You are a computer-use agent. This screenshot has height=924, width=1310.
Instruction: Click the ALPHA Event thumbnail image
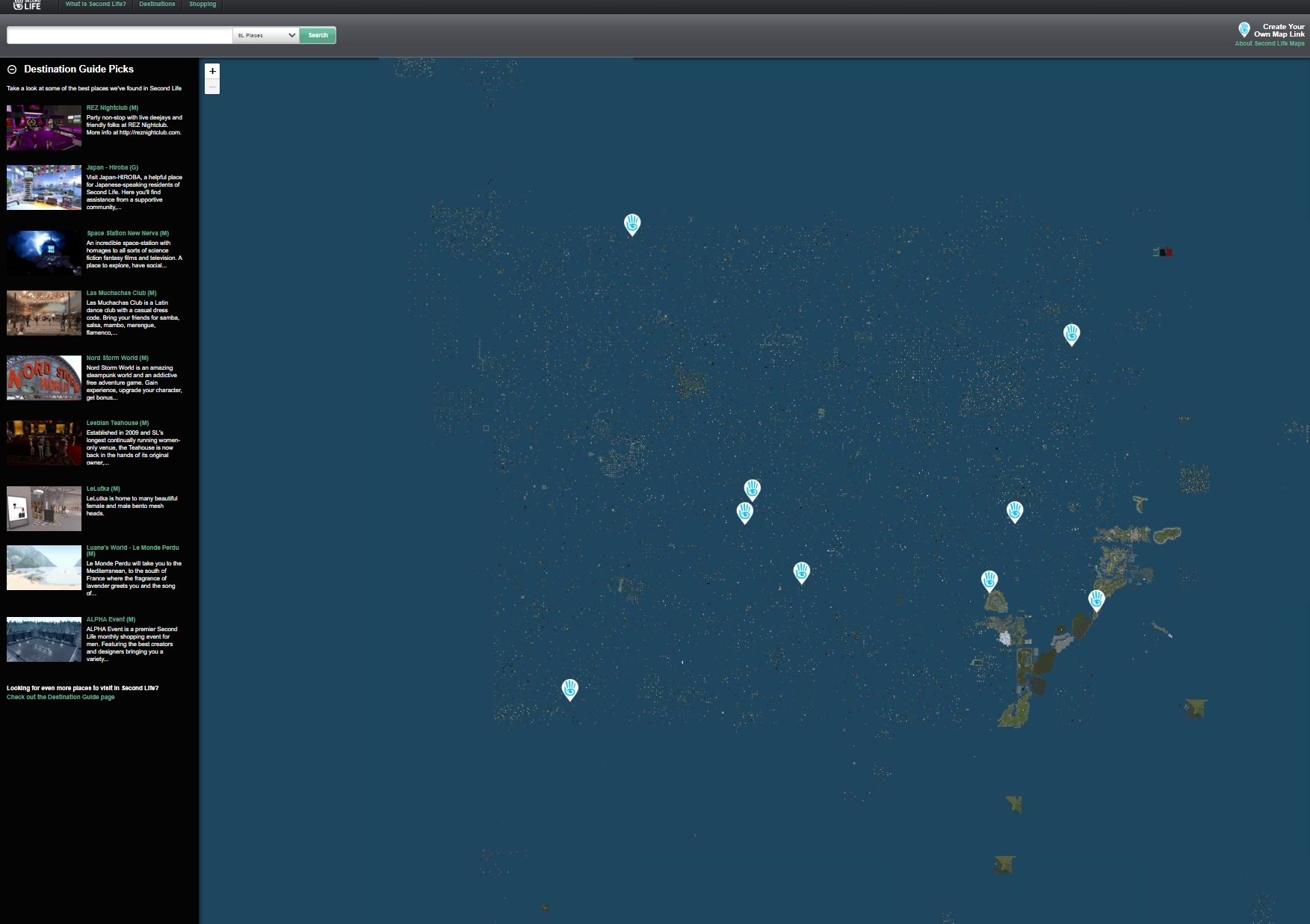[44, 639]
